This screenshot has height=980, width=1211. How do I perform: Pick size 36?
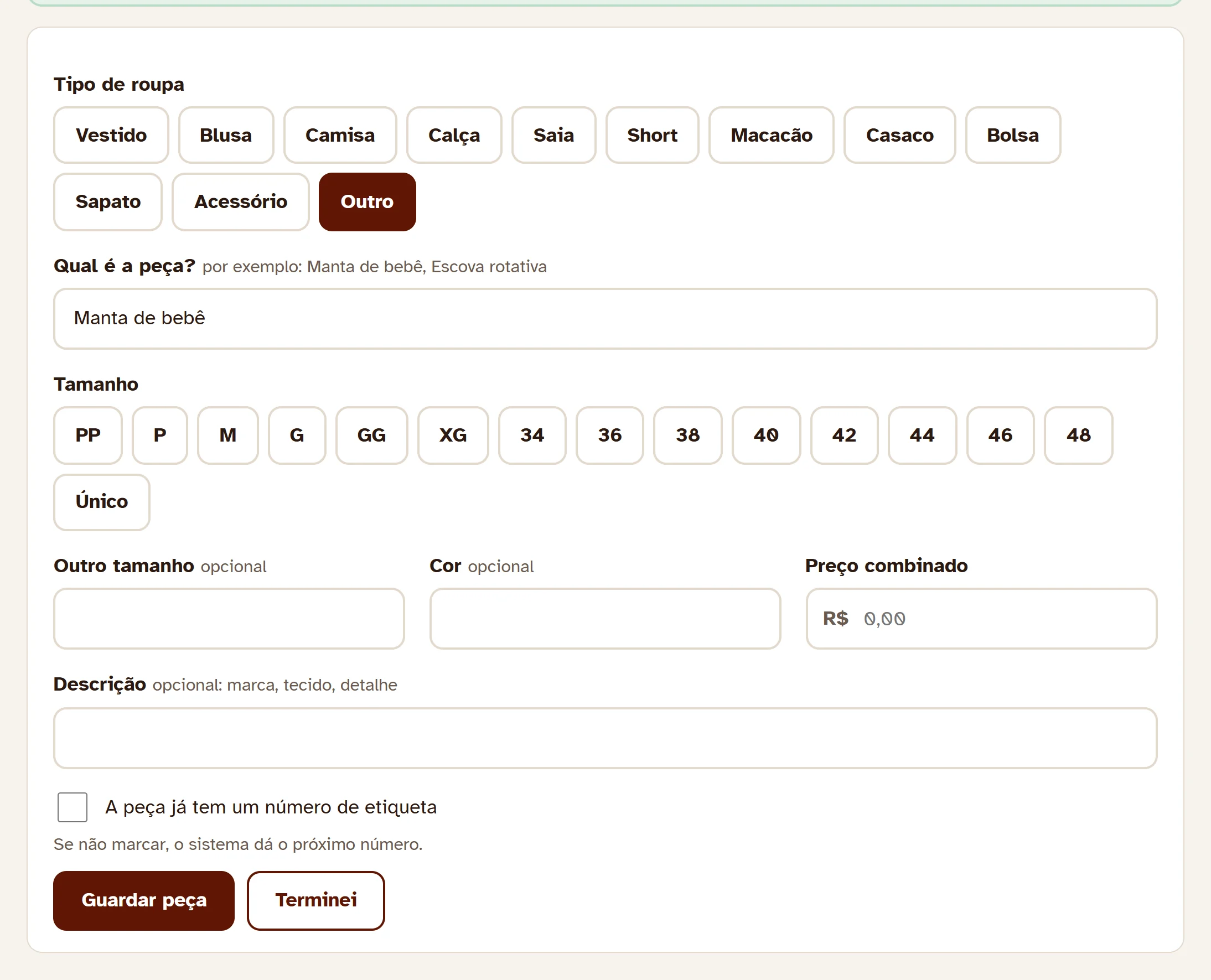click(610, 435)
